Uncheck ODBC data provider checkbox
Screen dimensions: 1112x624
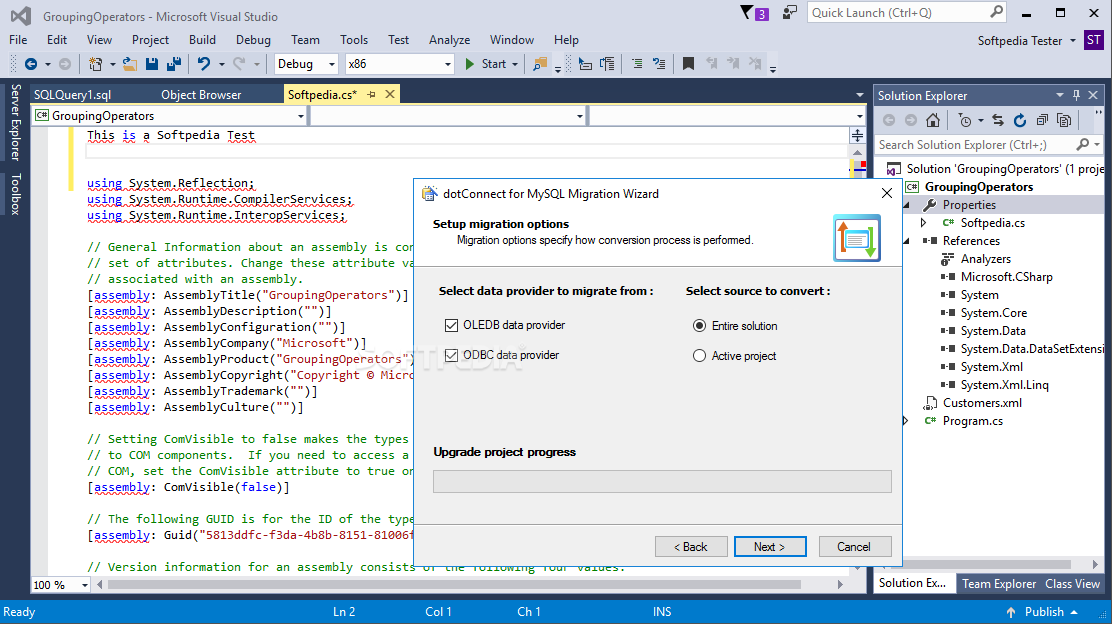click(x=451, y=355)
